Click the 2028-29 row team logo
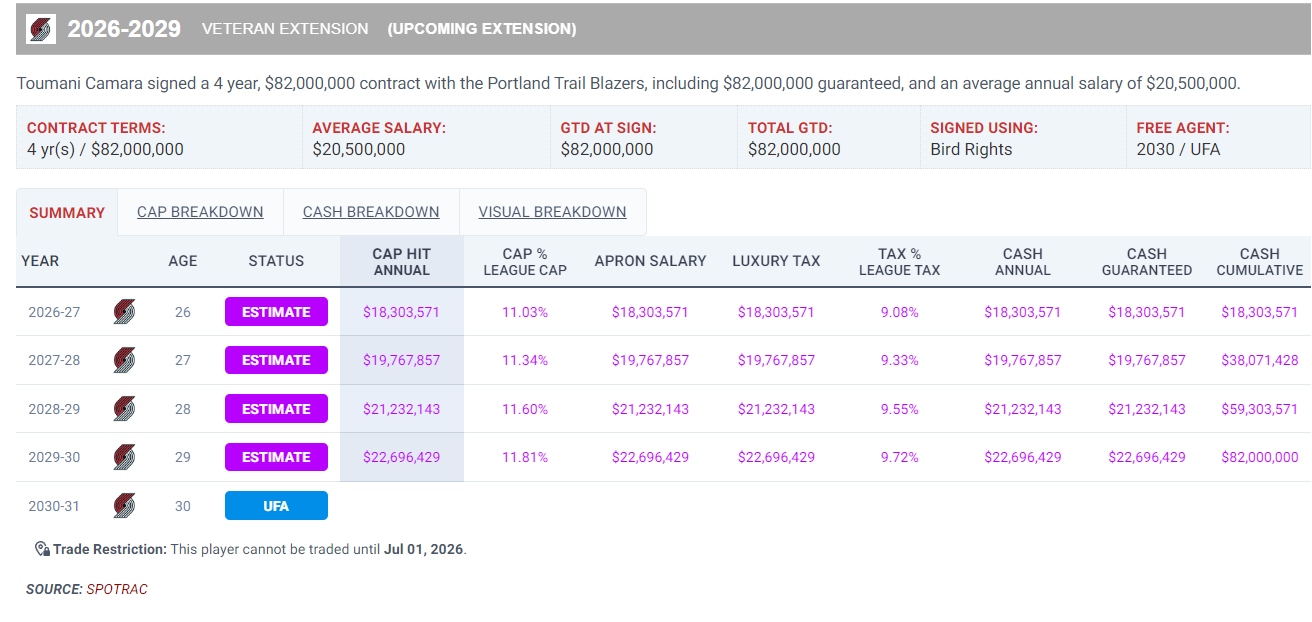1312x622 pixels. point(124,409)
